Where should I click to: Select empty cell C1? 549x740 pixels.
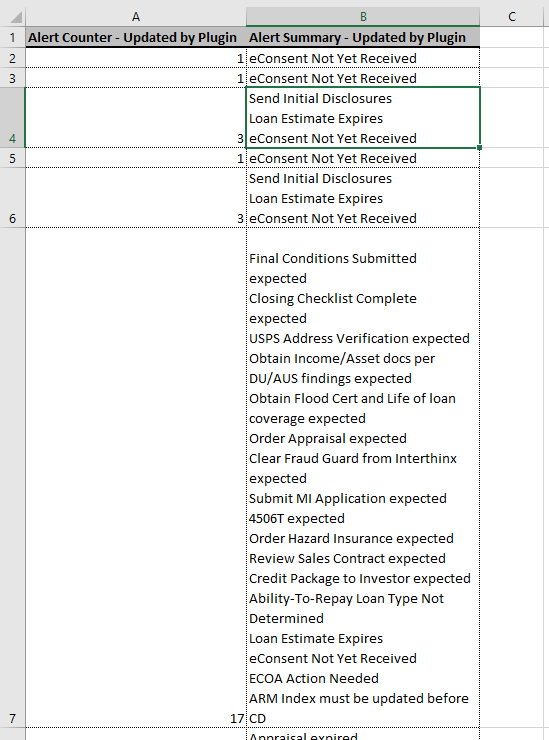pyautogui.click(x=512, y=37)
